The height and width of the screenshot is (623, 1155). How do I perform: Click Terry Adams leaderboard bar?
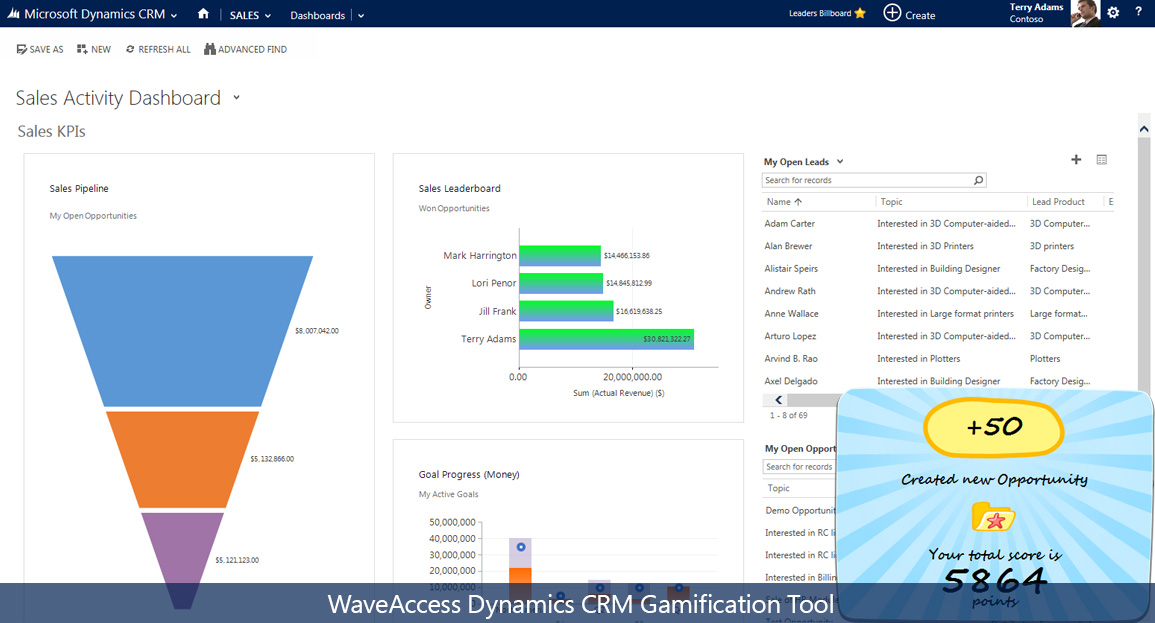pos(606,339)
